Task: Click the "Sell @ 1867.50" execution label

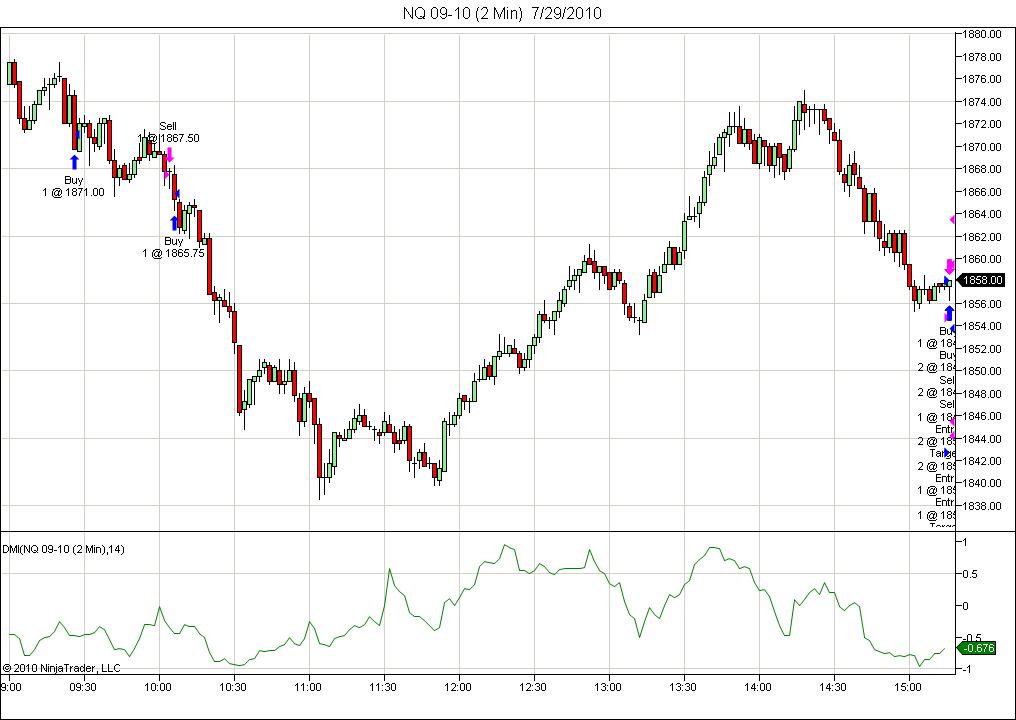Action: [170, 132]
